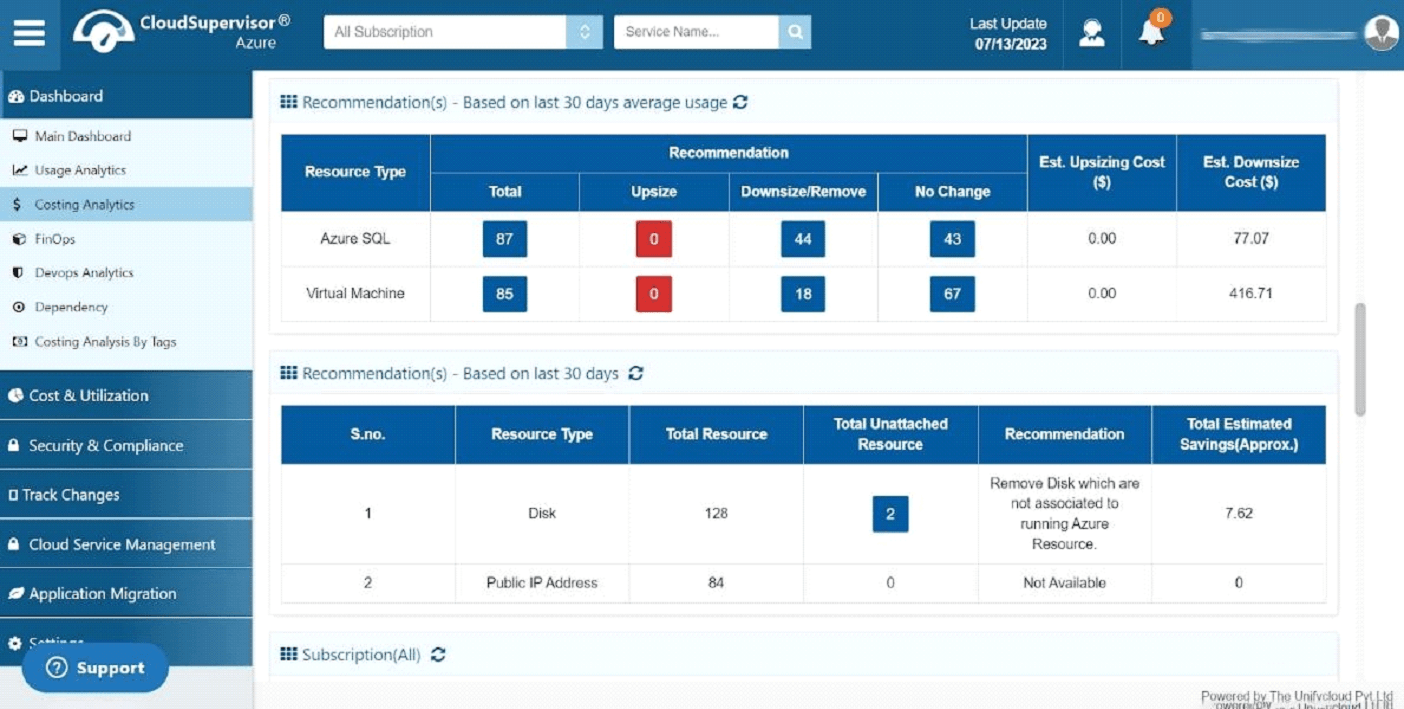Screen dimensions: 1404x709
Task: Click Virtual Machine total count 85
Action: [x=505, y=294]
